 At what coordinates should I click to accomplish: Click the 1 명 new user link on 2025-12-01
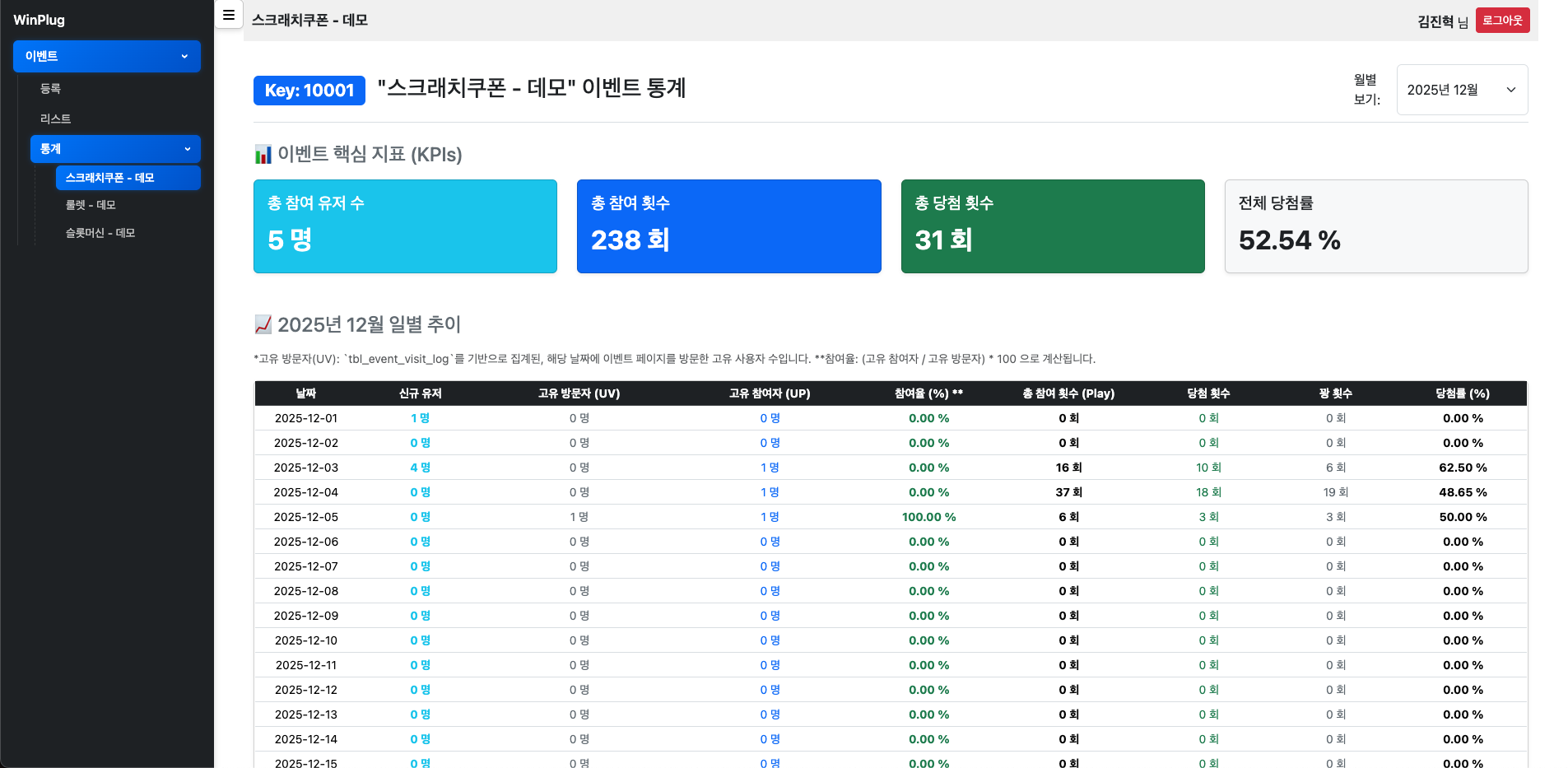(x=420, y=418)
